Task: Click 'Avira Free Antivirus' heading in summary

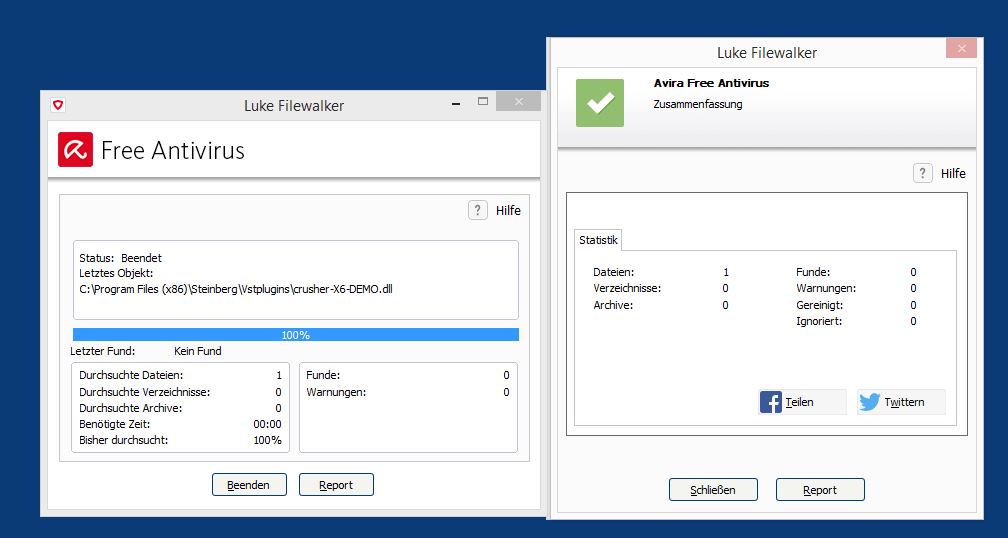Action: point(712,83)
